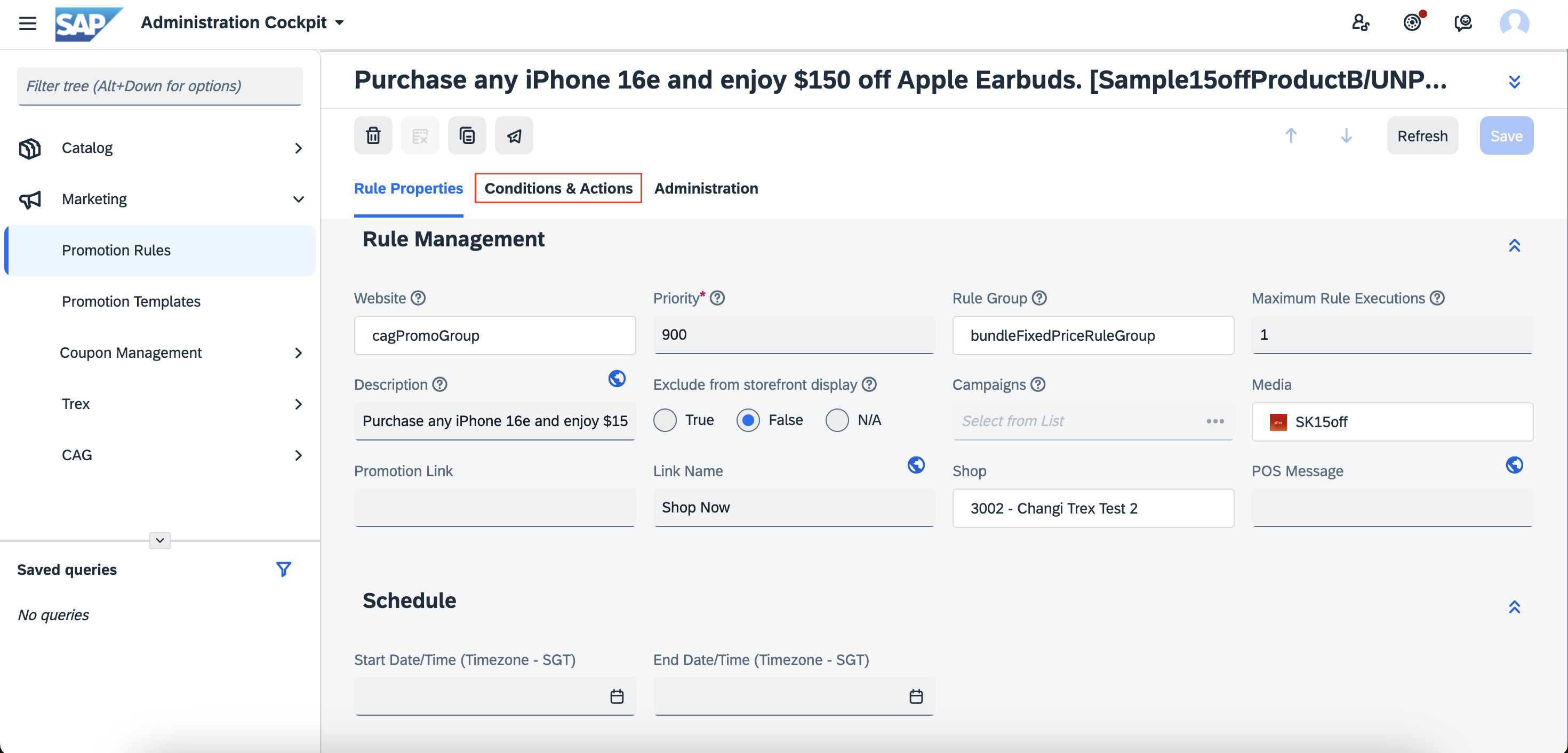Image resolution: width=1568 pixels, height=753 pixels.
Task: Click the Marketing megaphone icon
Action: tap(30, 199)
